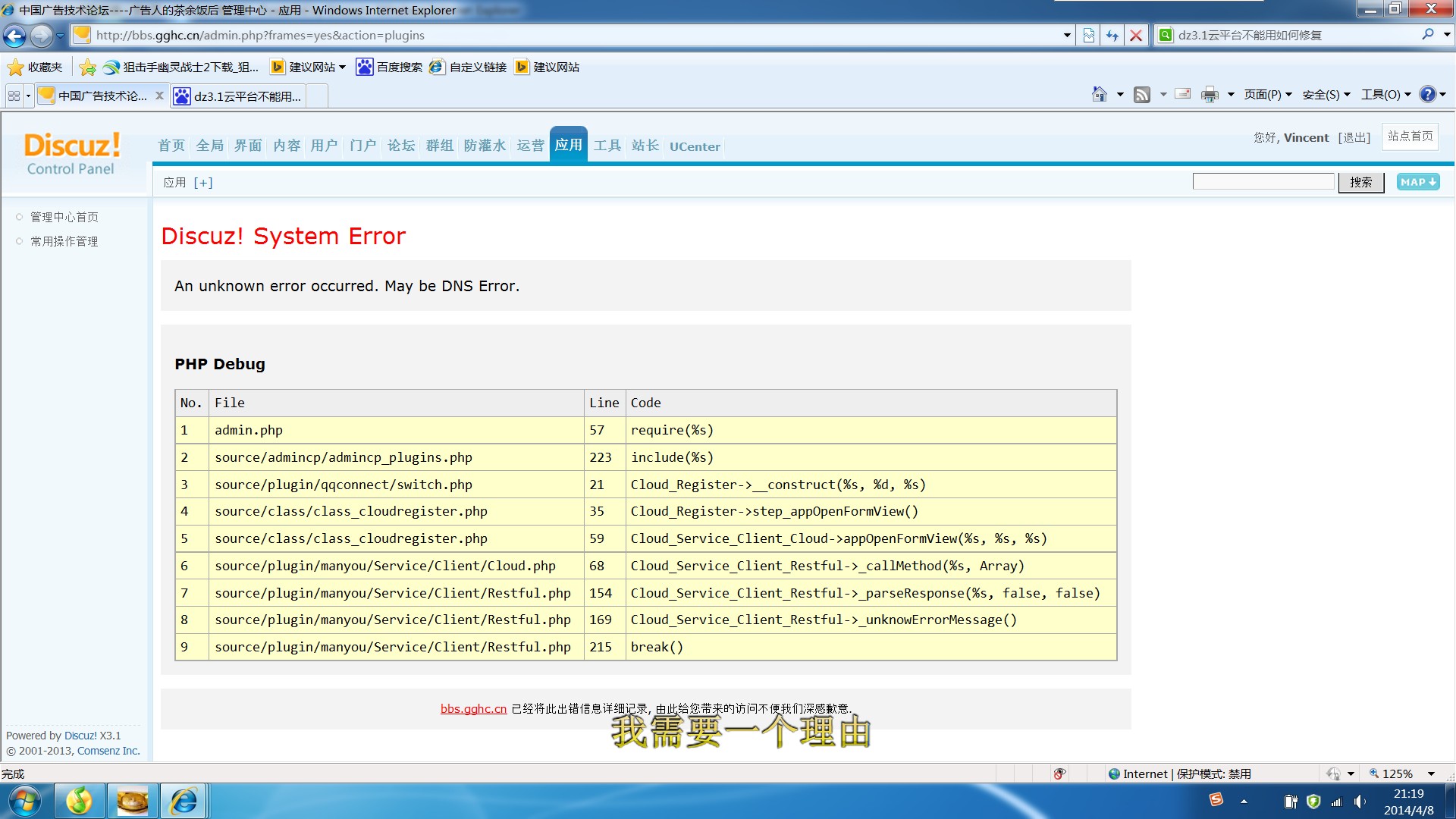Open the 工具(O) menu
The image size is (1456, 819).
pyautogui.click(x=1385, y=95)
